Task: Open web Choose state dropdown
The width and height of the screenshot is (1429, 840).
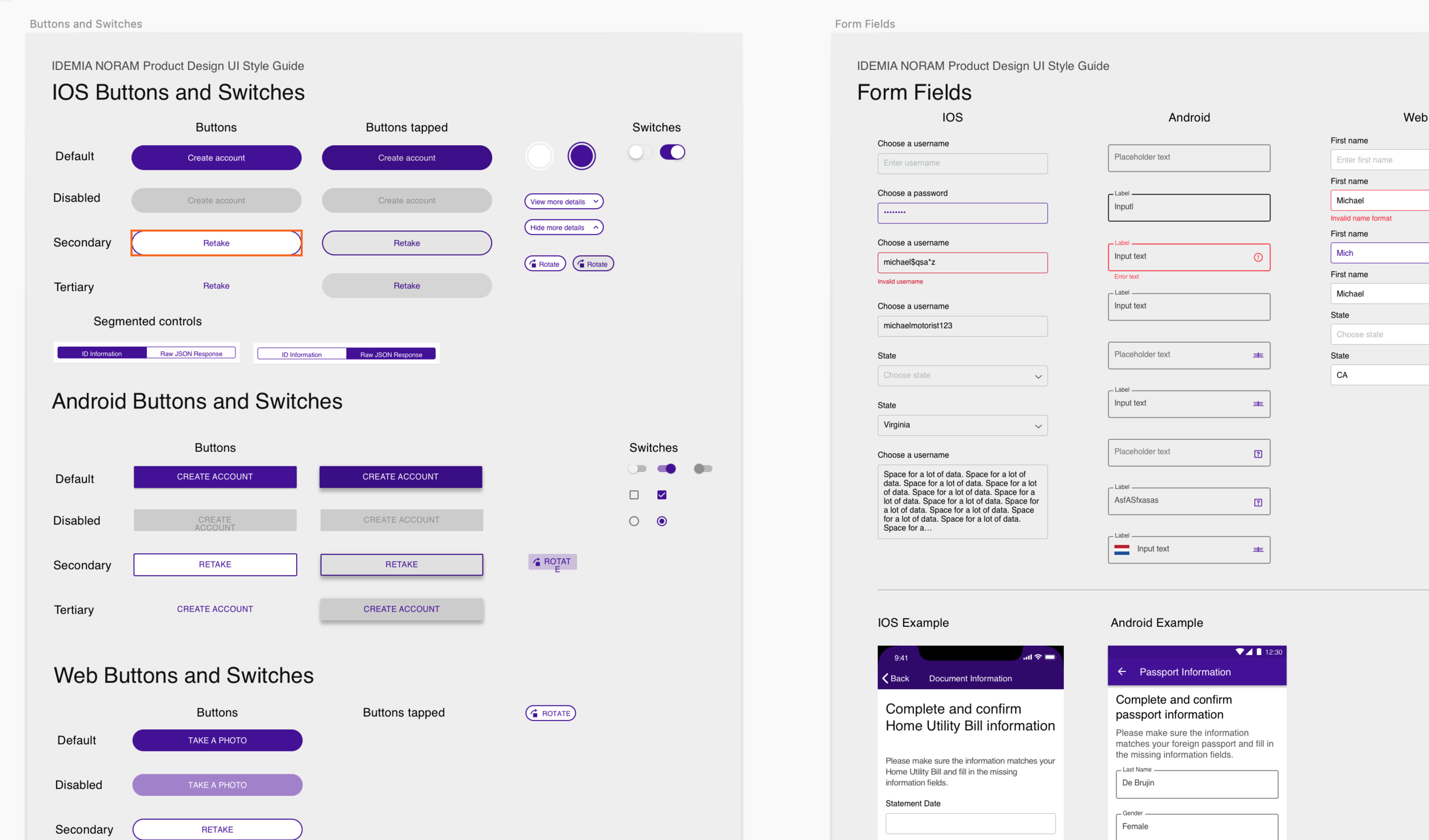Action: coord(1379,334)
